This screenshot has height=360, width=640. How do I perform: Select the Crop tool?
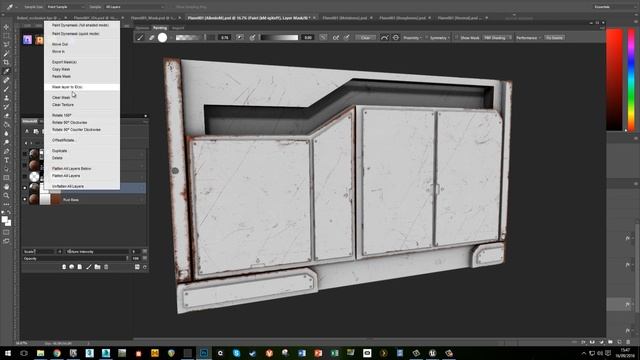point(6,62)
